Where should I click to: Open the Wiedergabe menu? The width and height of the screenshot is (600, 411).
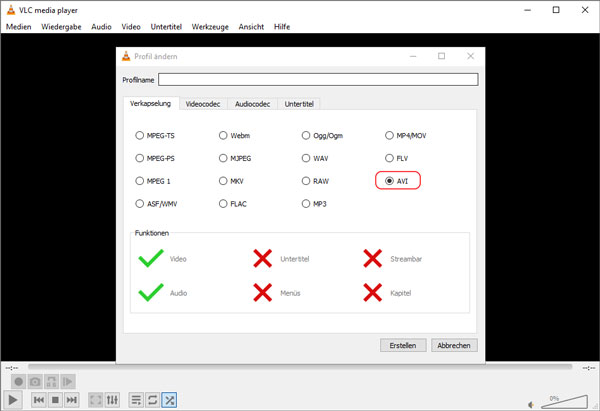pos(61,27)
